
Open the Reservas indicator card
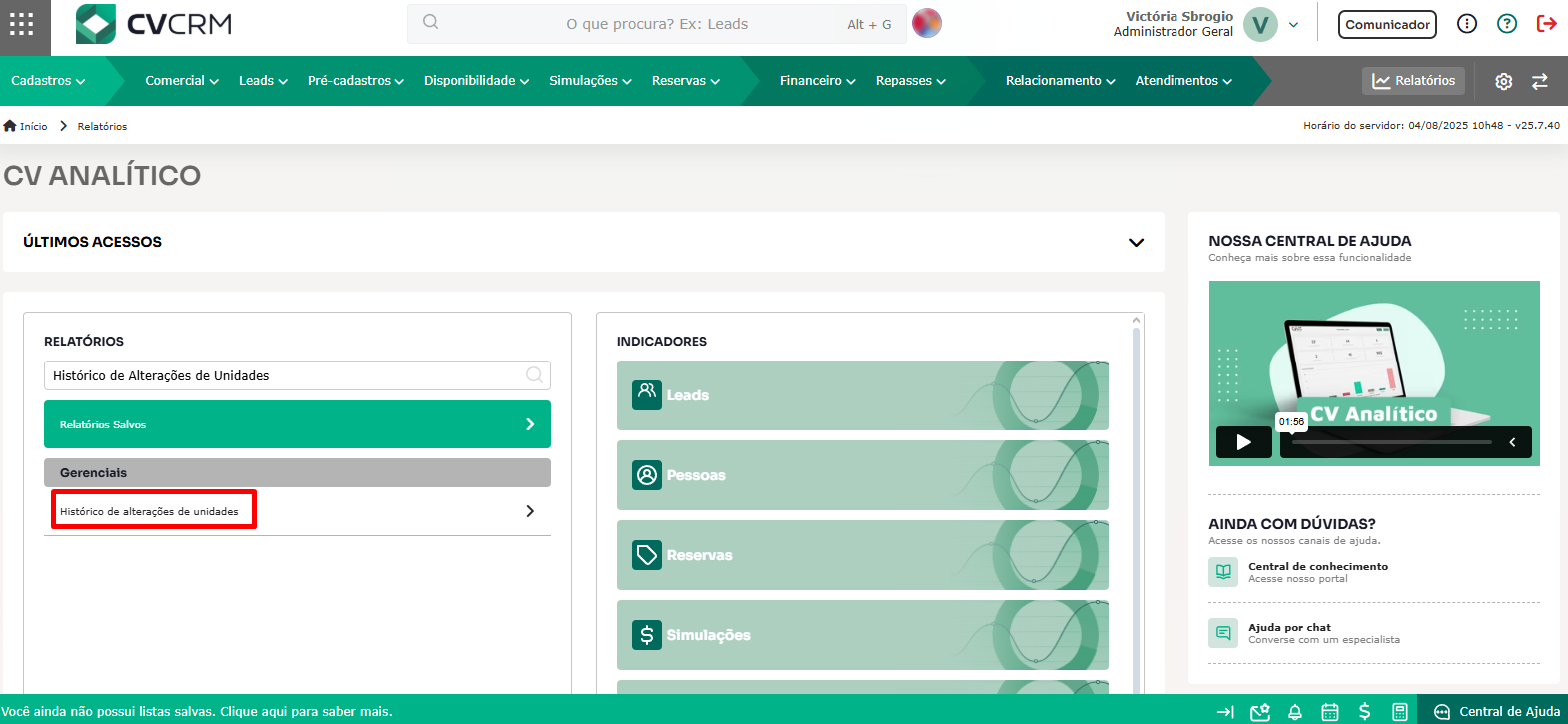pos(863,555)
